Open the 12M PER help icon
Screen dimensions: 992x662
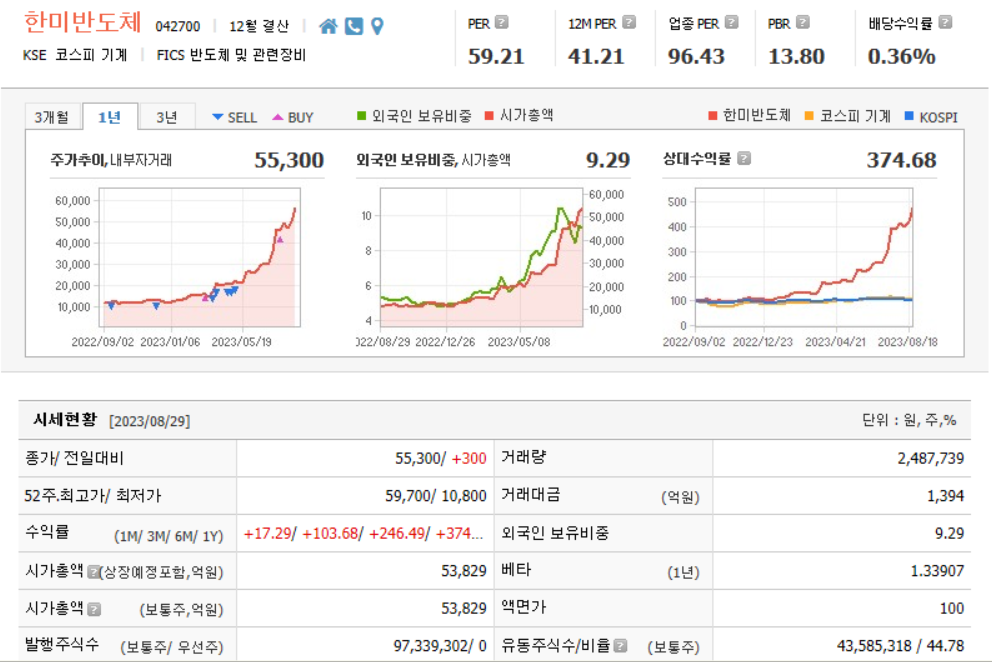click(x=627, y=22)
